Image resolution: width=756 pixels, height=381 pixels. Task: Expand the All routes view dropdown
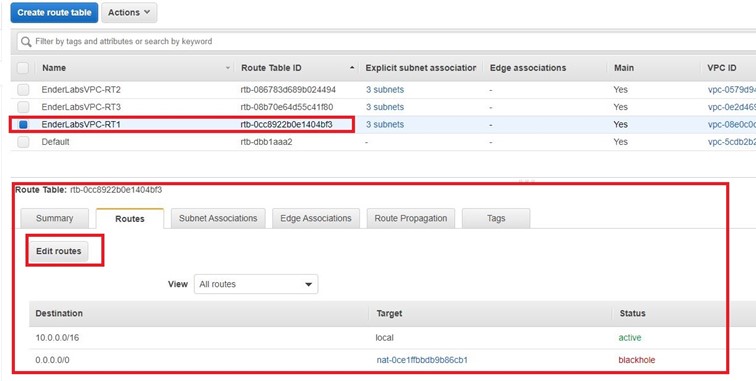tap(256, 284)
